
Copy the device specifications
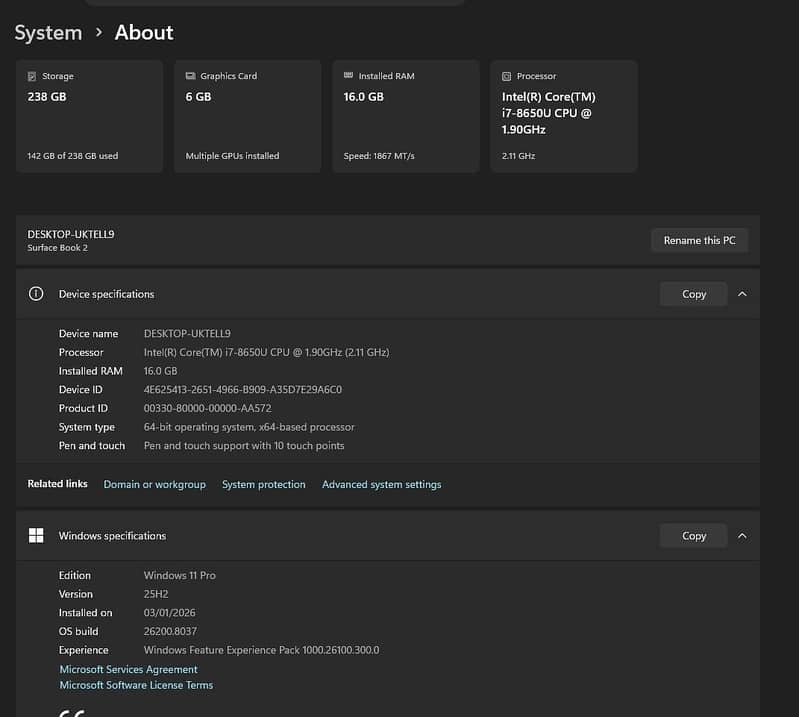point(693,294)
